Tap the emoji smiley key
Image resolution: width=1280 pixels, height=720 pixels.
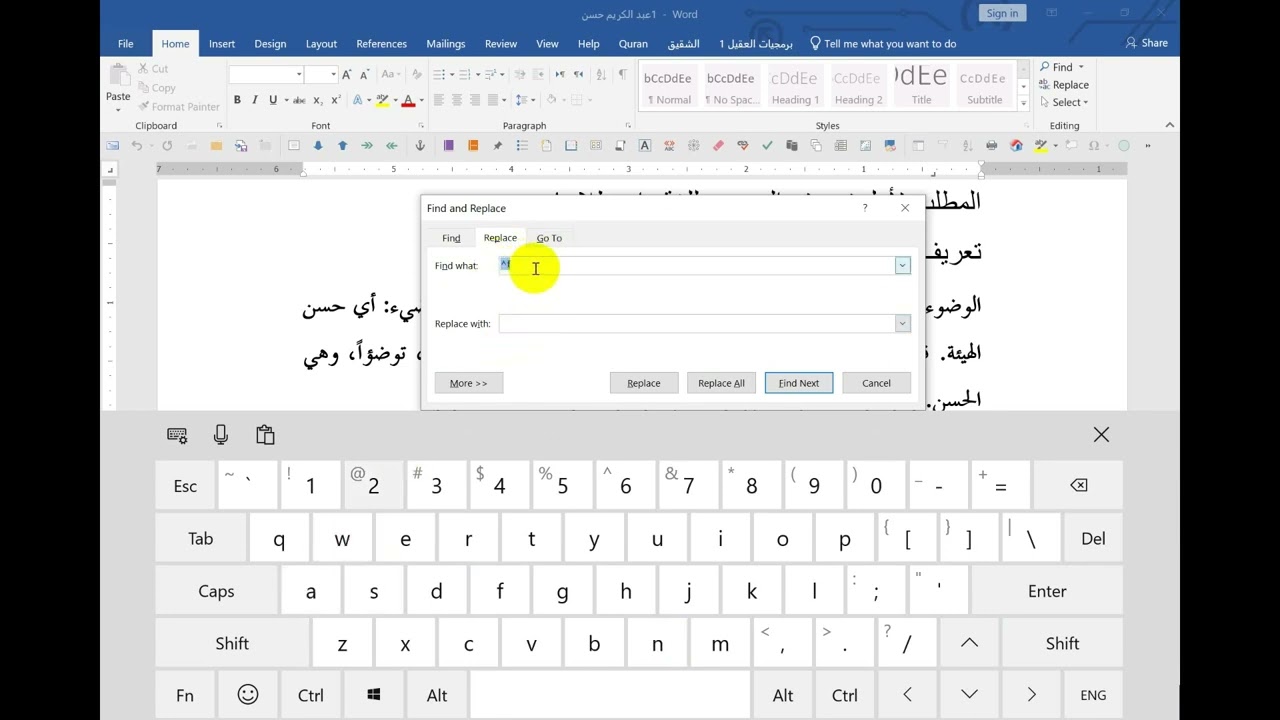coord(248,695)
